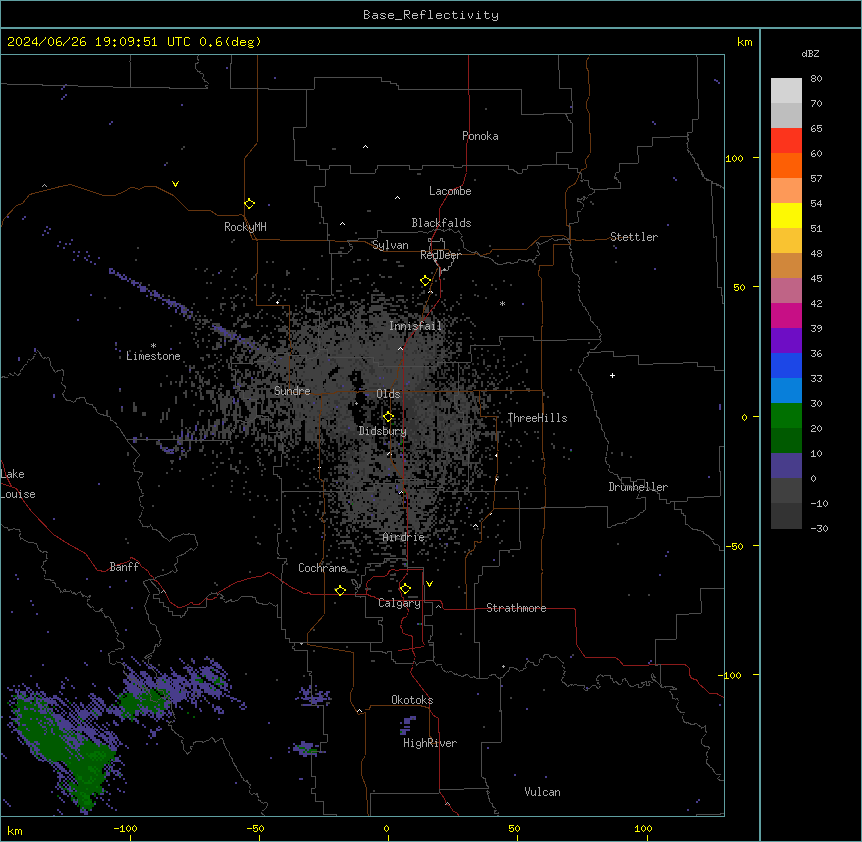
Task: Click the km unit label at top right
Action: pos(745,42)
